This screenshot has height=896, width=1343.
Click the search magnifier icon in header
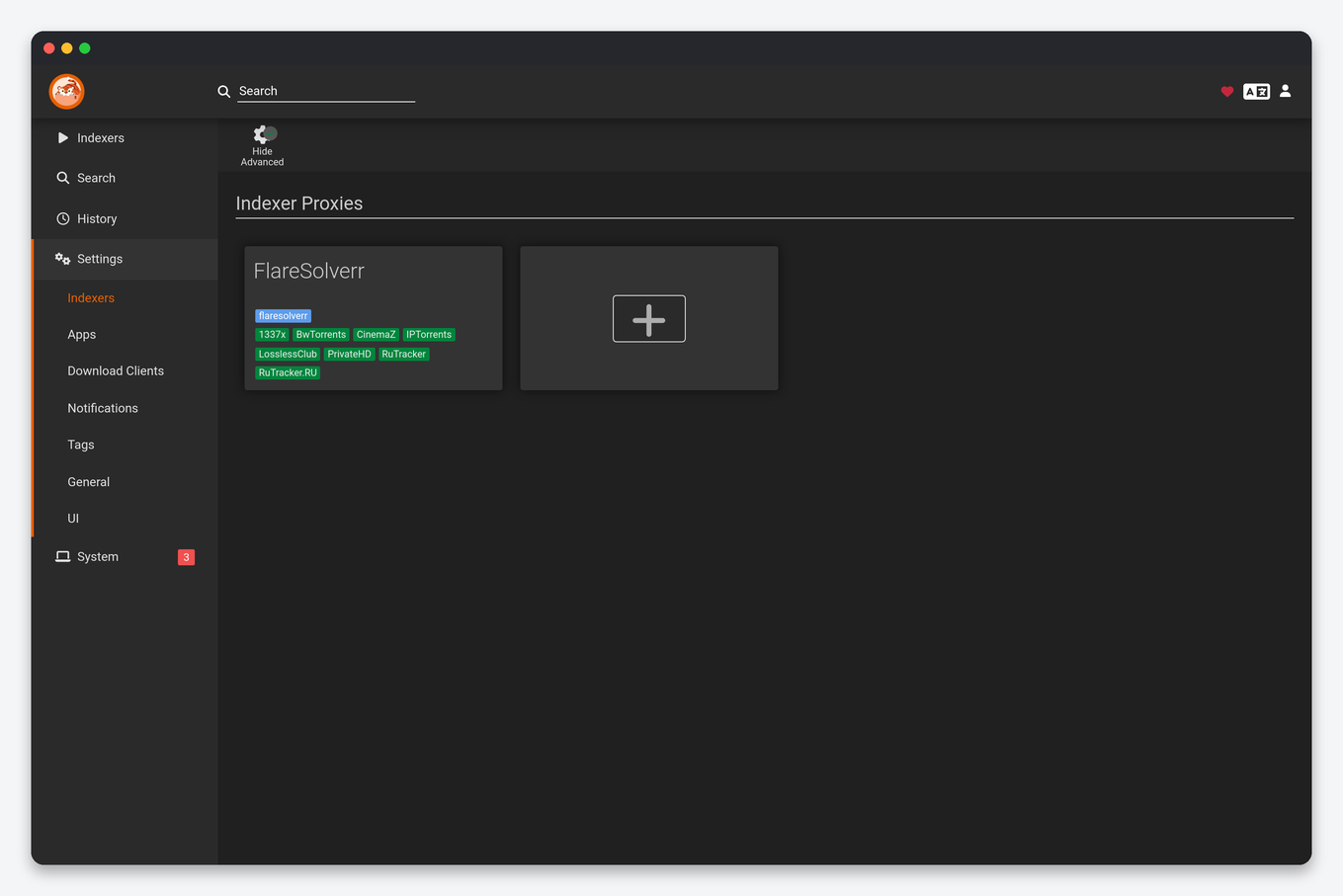[x=224, y=91]
